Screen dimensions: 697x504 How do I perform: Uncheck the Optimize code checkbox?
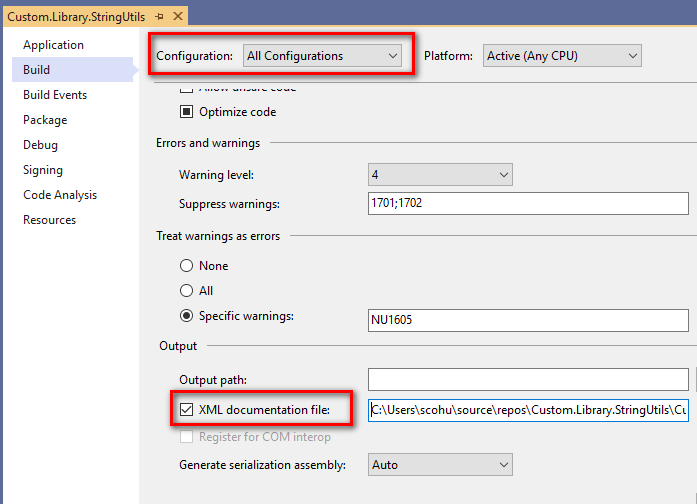(186, 112)
